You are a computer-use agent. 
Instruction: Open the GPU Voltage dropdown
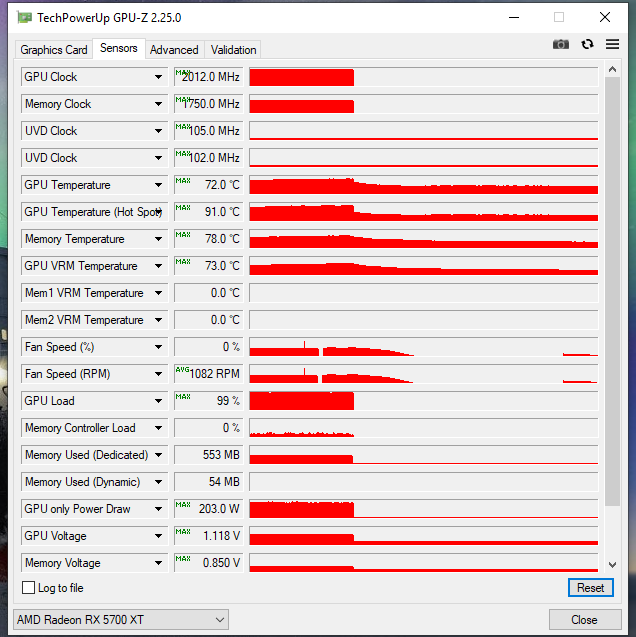pyautogui.click(x=158, y=536)
